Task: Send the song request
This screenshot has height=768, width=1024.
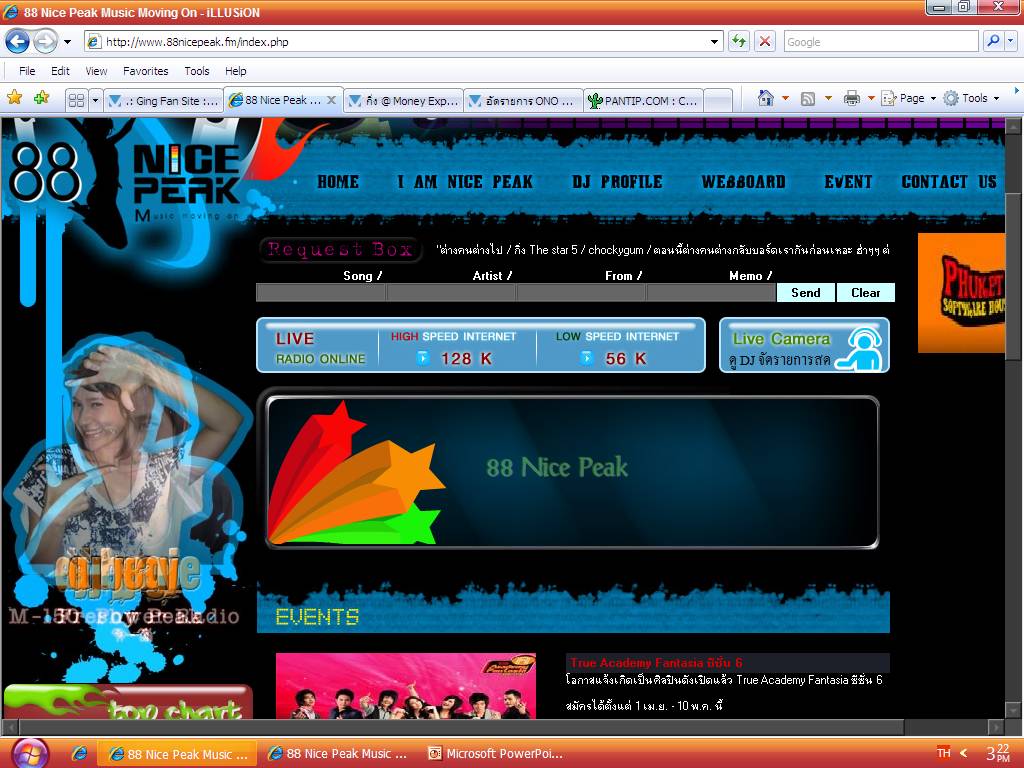Action: point(806,293)
